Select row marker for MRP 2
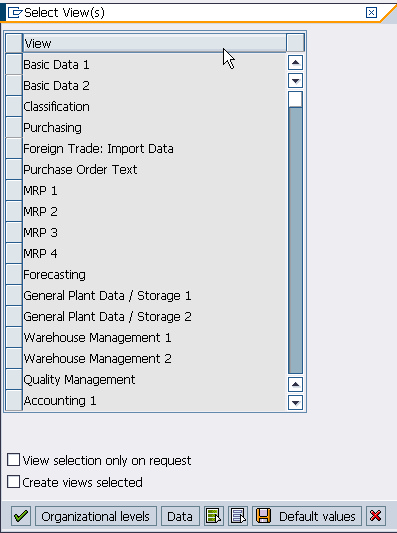Viewport: 397px width, 533px height. [x=14, y=211]
